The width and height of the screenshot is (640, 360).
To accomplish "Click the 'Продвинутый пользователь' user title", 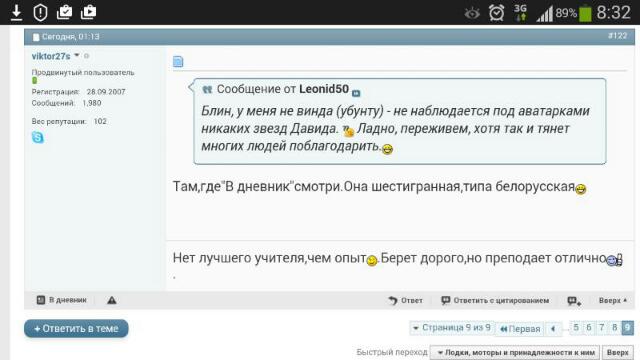I will tap(83, 72).
